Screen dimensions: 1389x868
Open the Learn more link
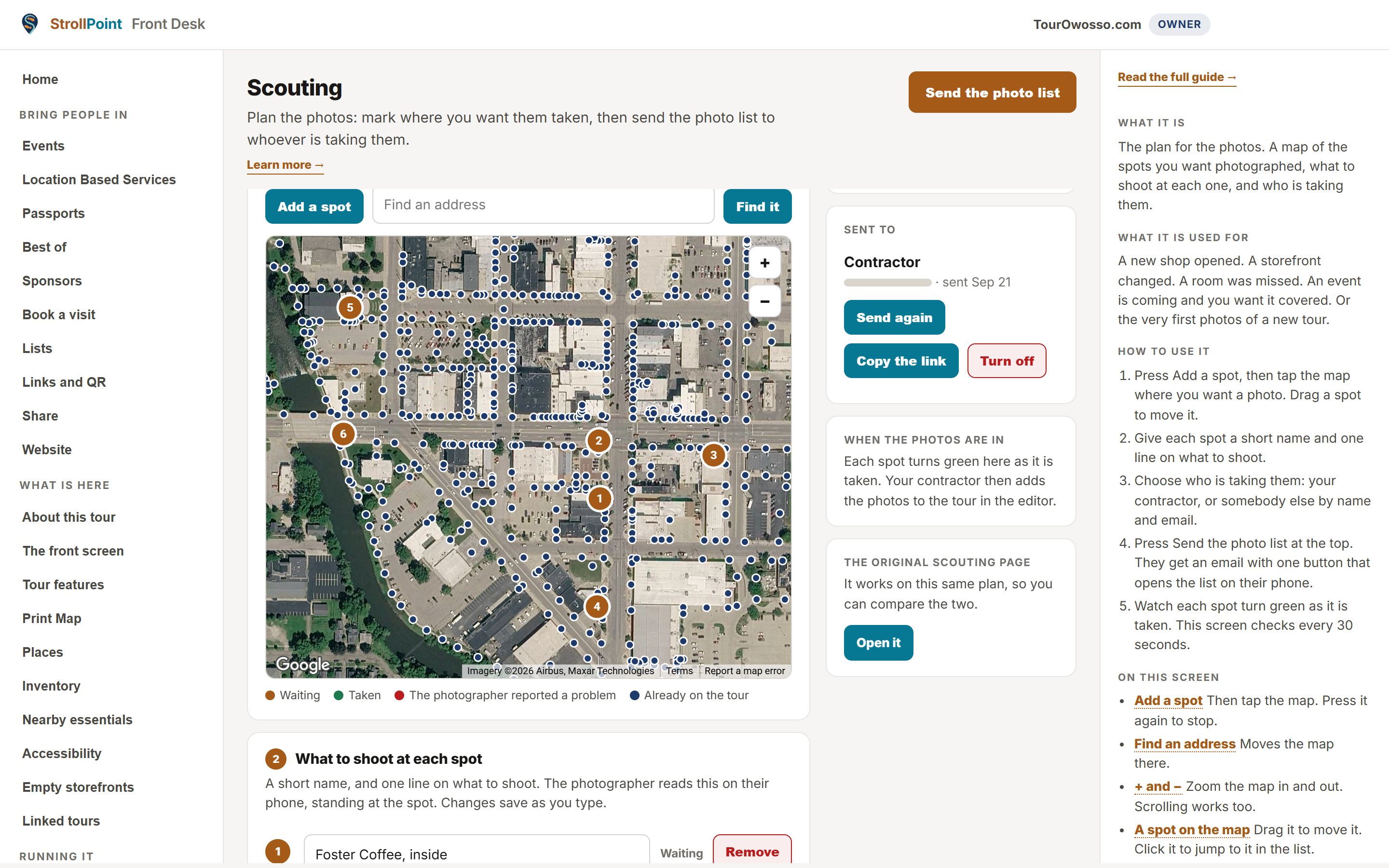tap(285, 165)
